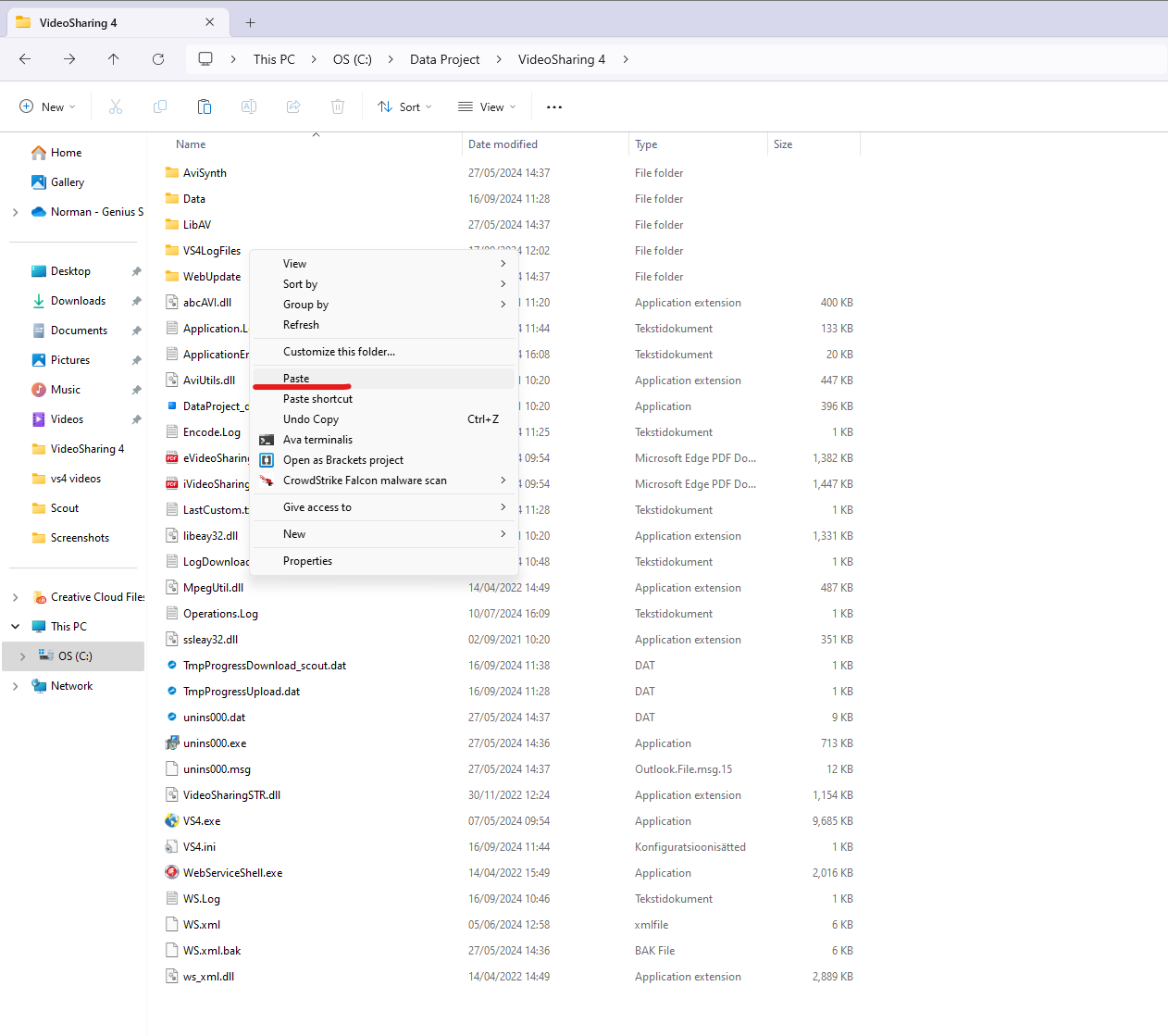Open the See more ellipsis menu

point(554,107)
